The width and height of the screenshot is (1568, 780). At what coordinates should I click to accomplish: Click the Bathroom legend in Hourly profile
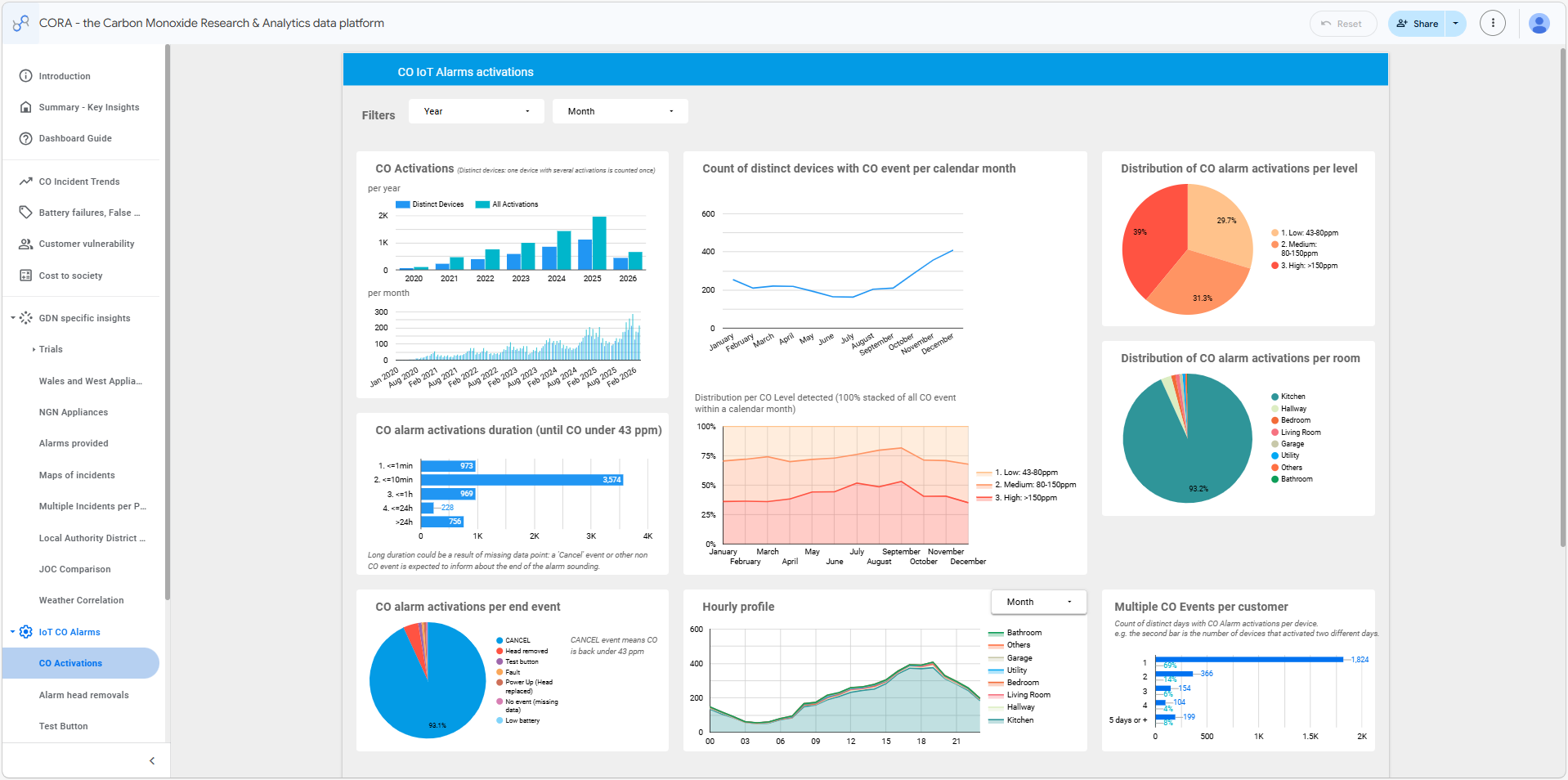tap(1015, 633)
